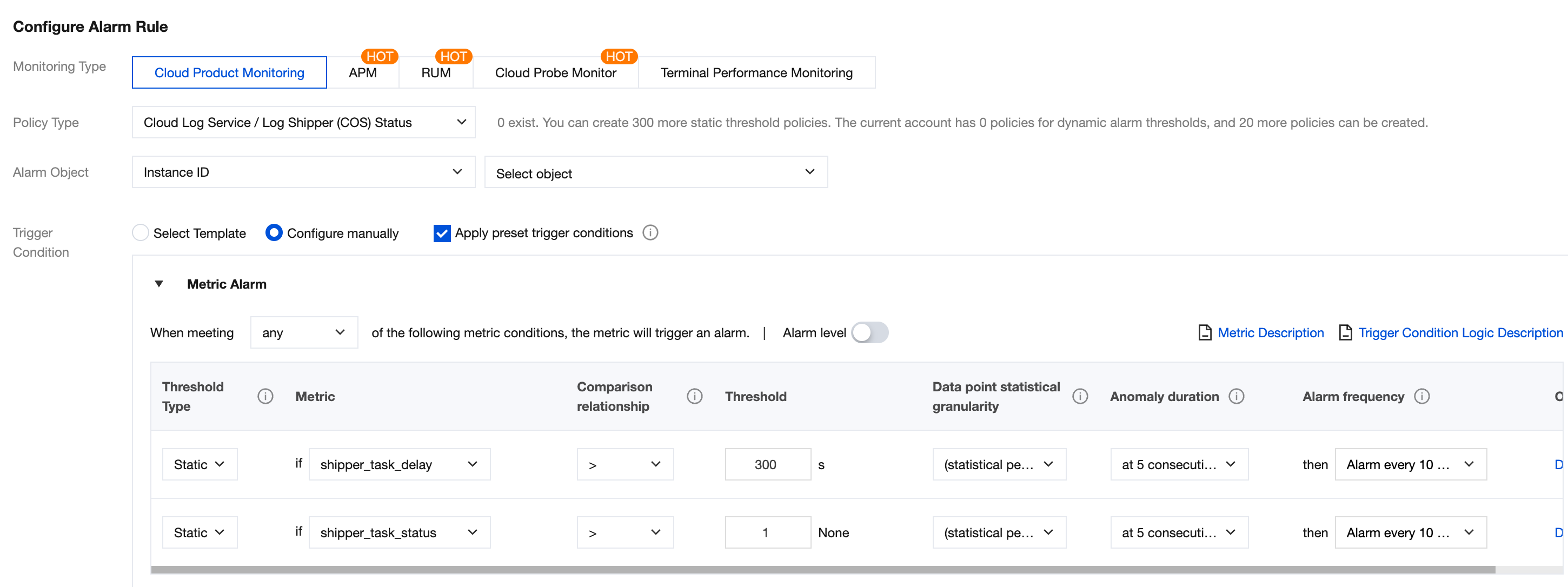Click Anomaly duration info icon
Image resolution: width=1568 pixels, height=587 pixels.
pyautogui.click(x=1235, y=396)
